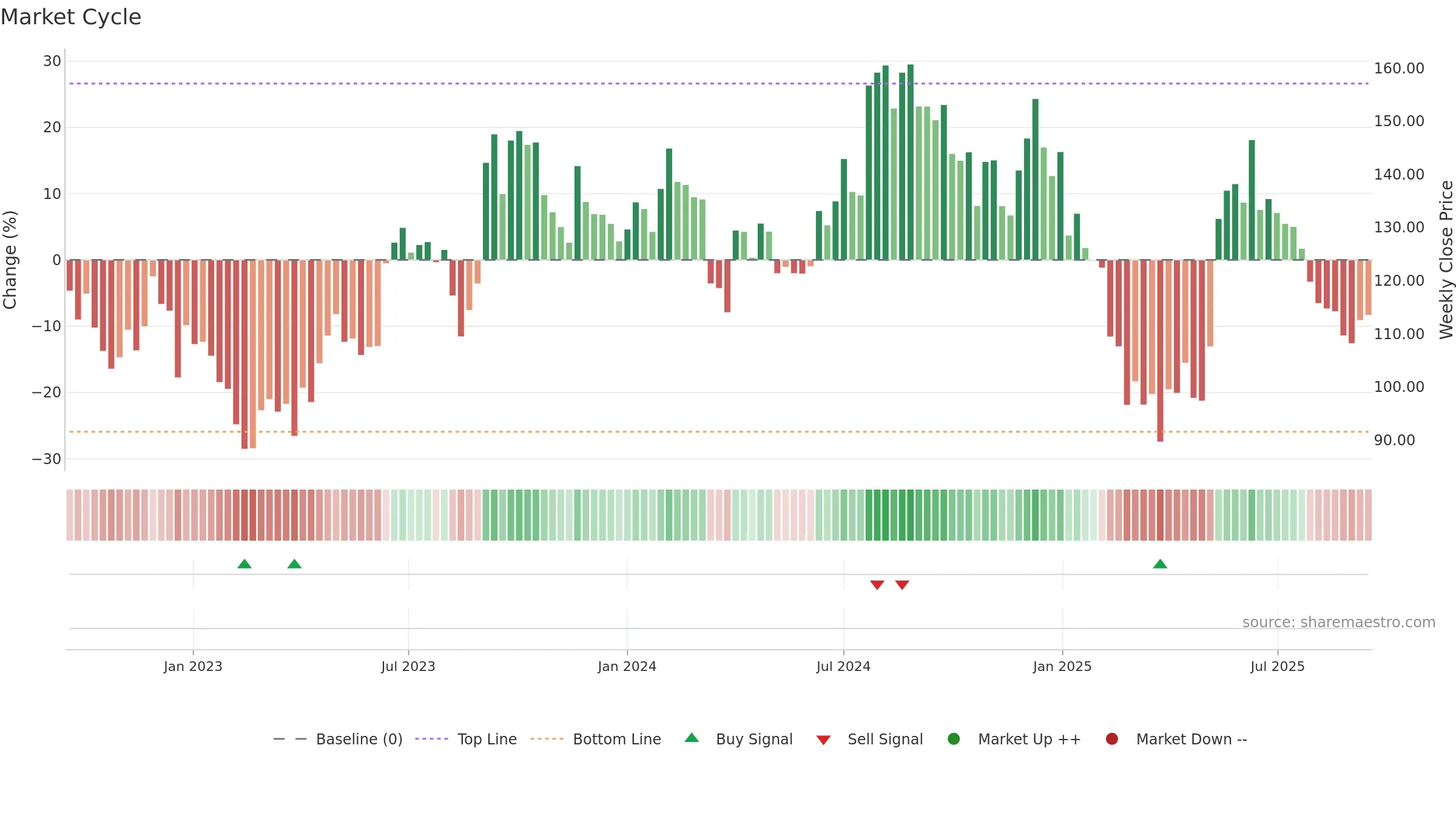Click the 120.00 price tick label
The width and height of the screenshot is (1456, 819).
pos(1399,280)
